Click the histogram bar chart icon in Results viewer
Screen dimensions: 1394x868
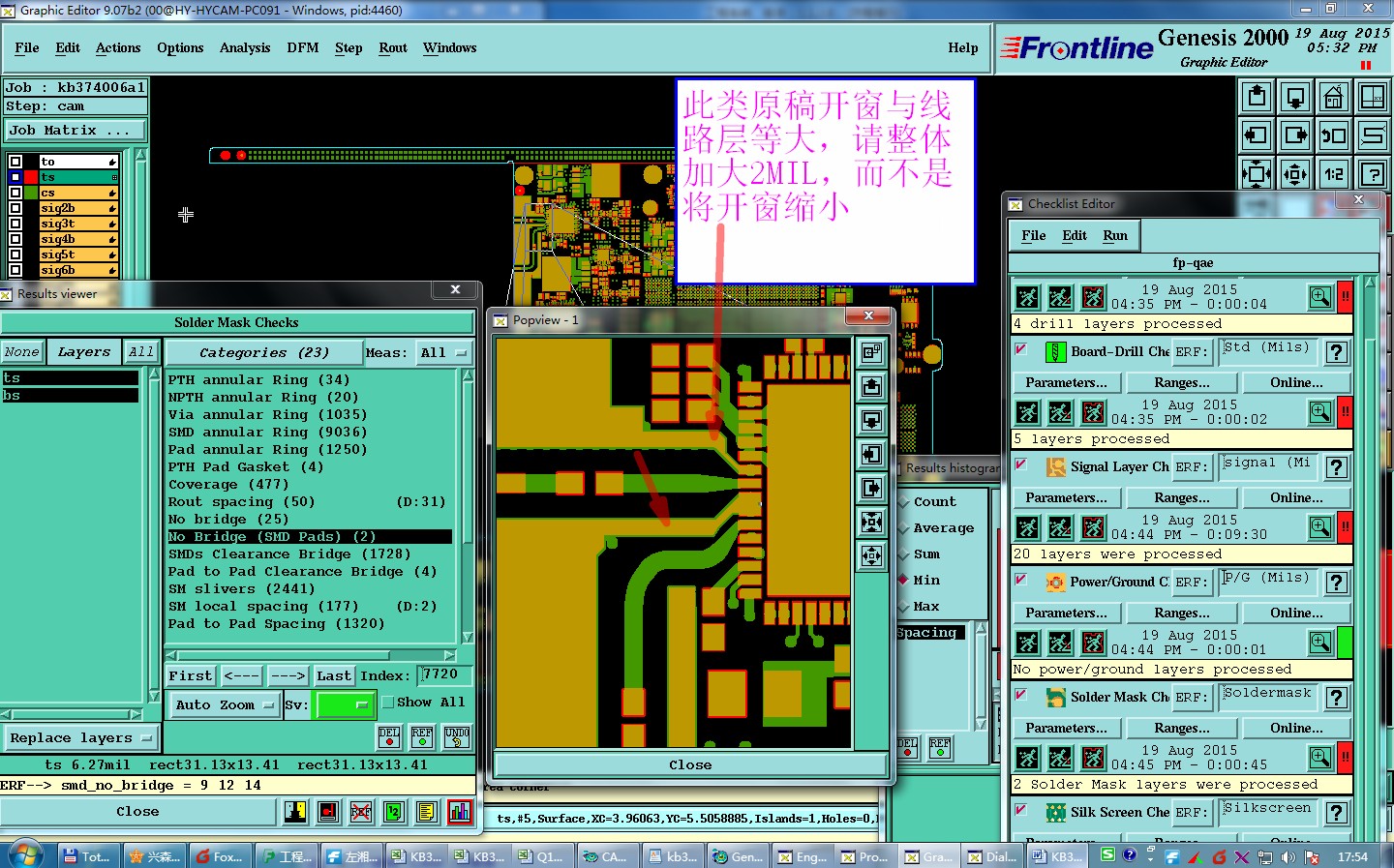(460, 812)
